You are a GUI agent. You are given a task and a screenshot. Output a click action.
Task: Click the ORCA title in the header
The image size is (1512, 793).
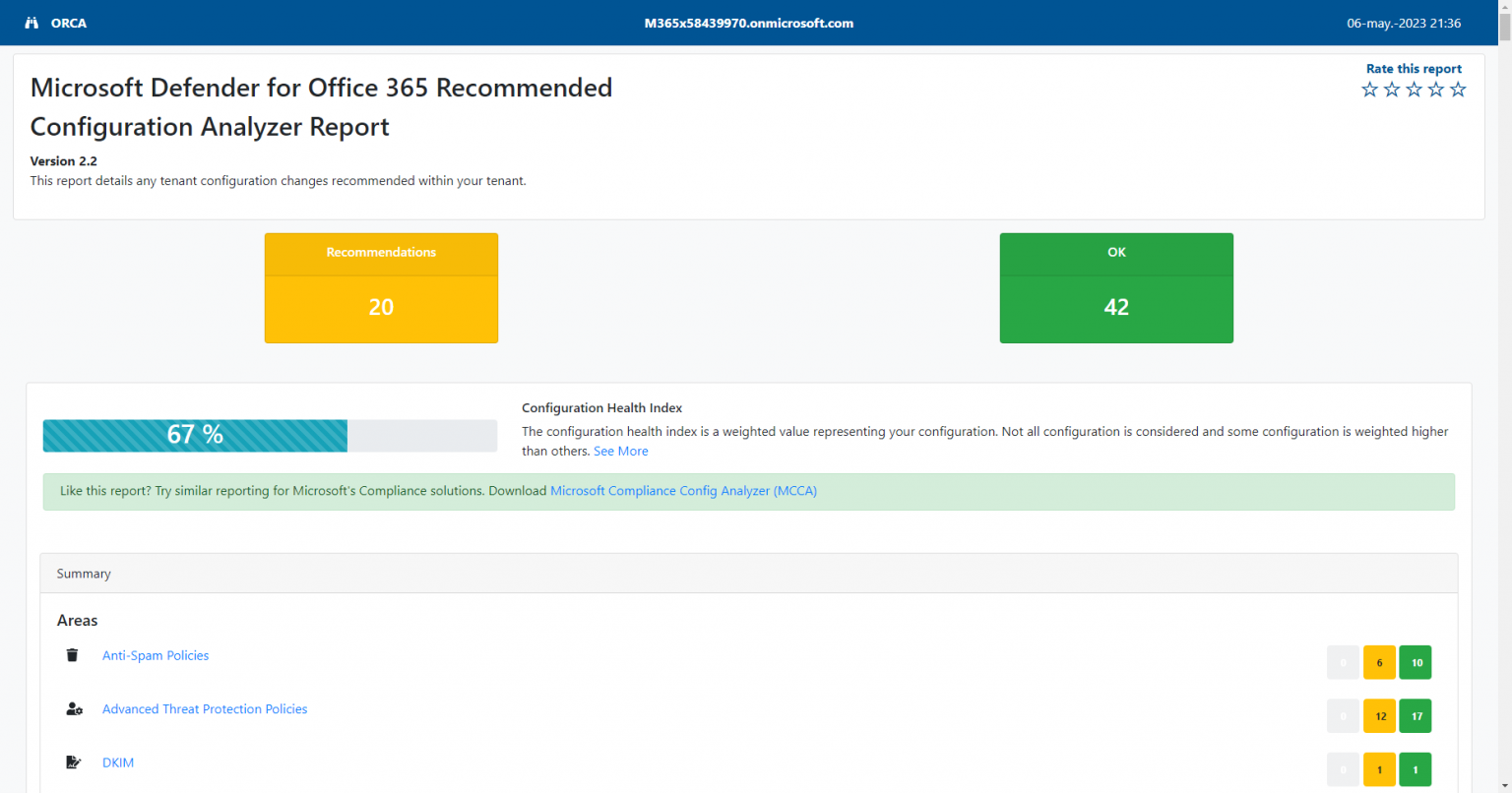69,23
